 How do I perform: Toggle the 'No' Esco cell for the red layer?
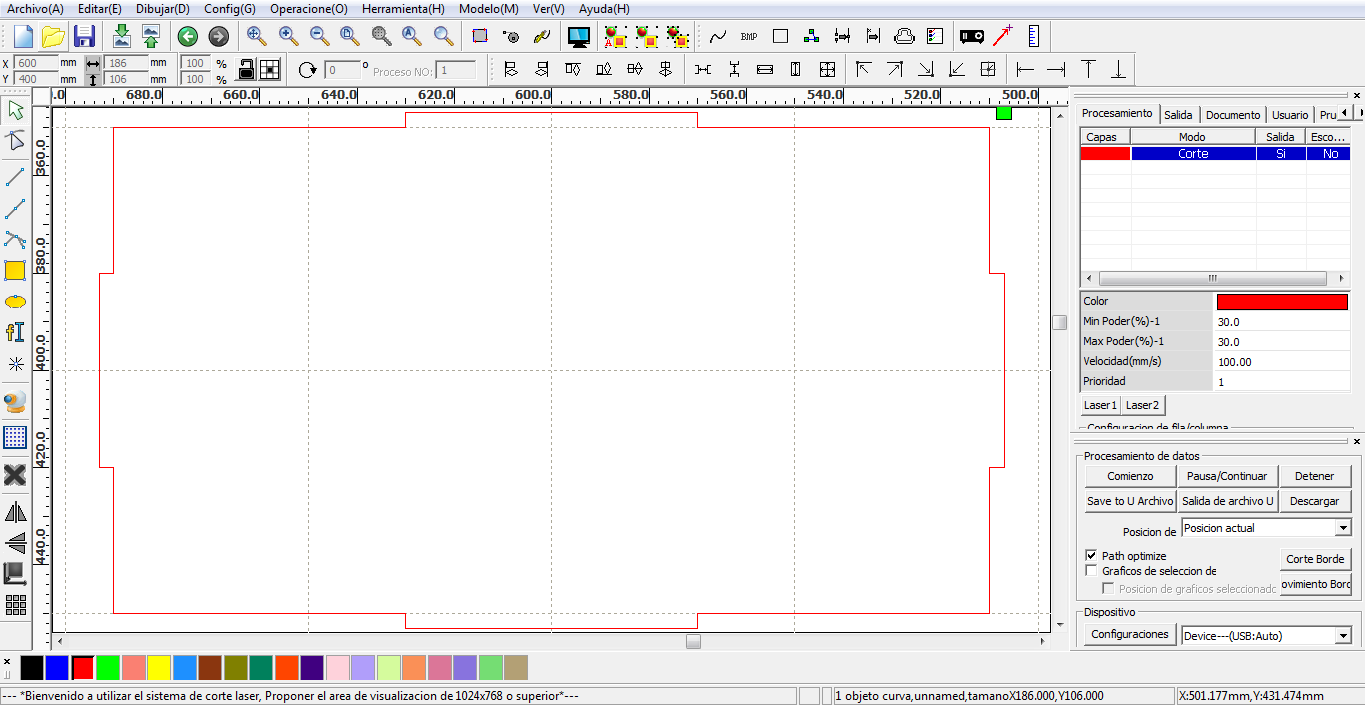pyautogui.click(x=1329, y=154)
